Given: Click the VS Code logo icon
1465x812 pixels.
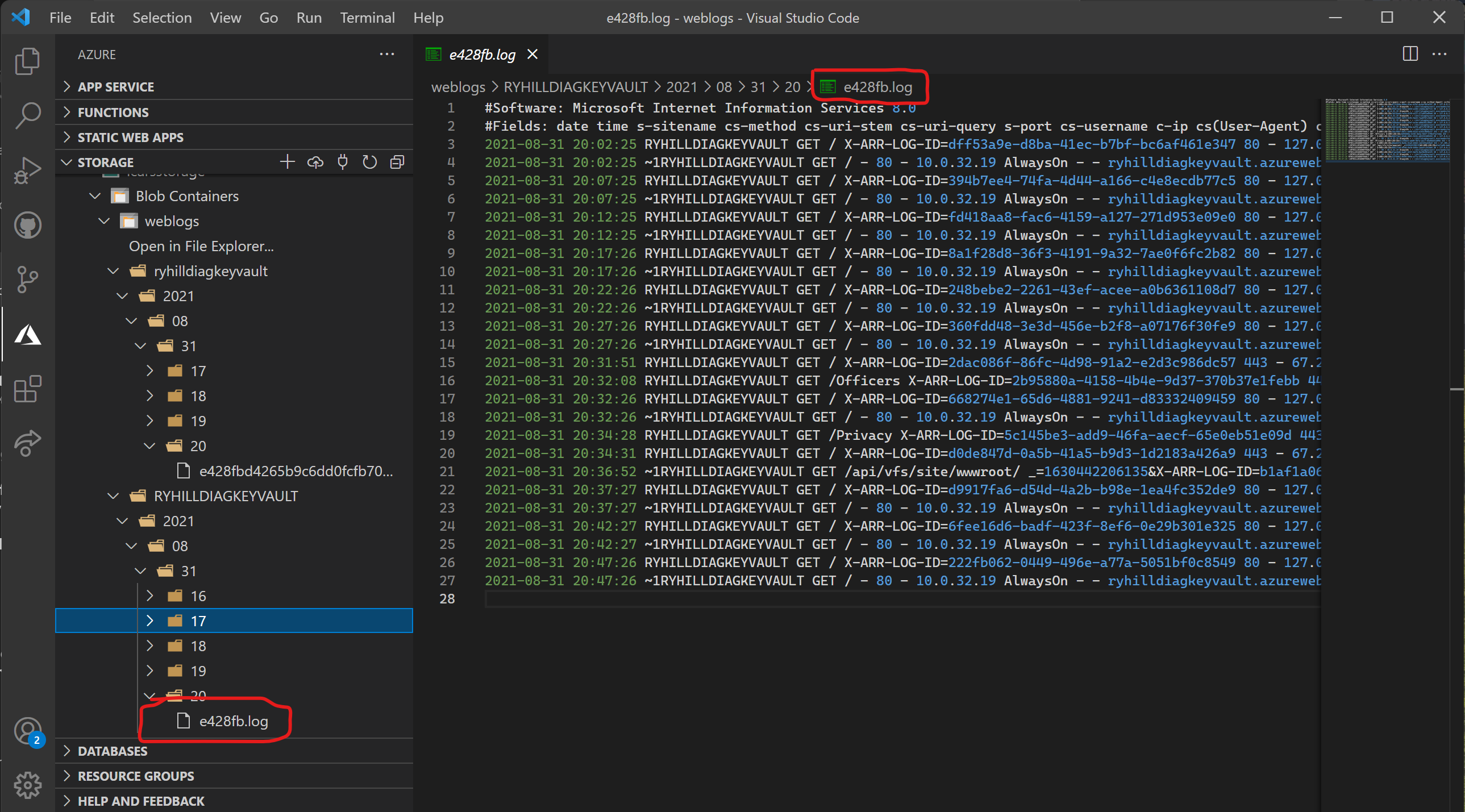Looking at the screenshot, I should tap(21, 17).
